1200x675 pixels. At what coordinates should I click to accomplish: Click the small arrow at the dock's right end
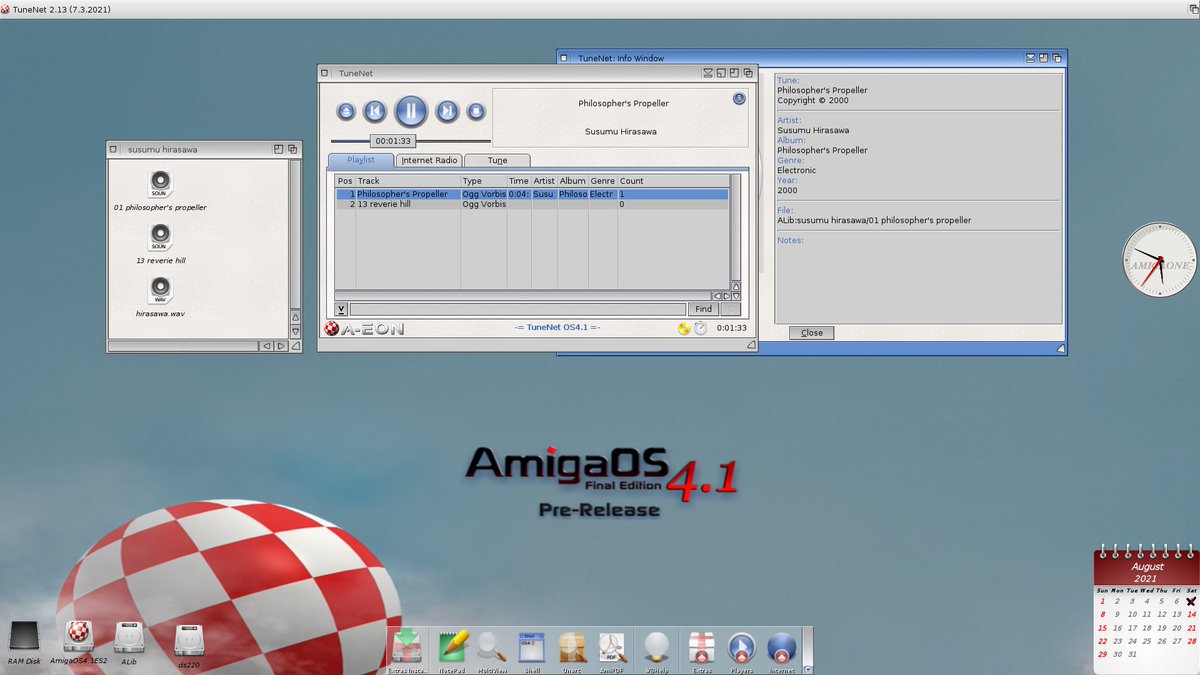coord(808,669)
